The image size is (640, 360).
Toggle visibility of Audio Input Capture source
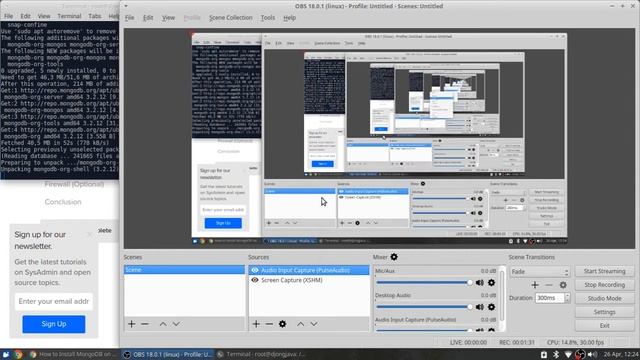point(255,270)
